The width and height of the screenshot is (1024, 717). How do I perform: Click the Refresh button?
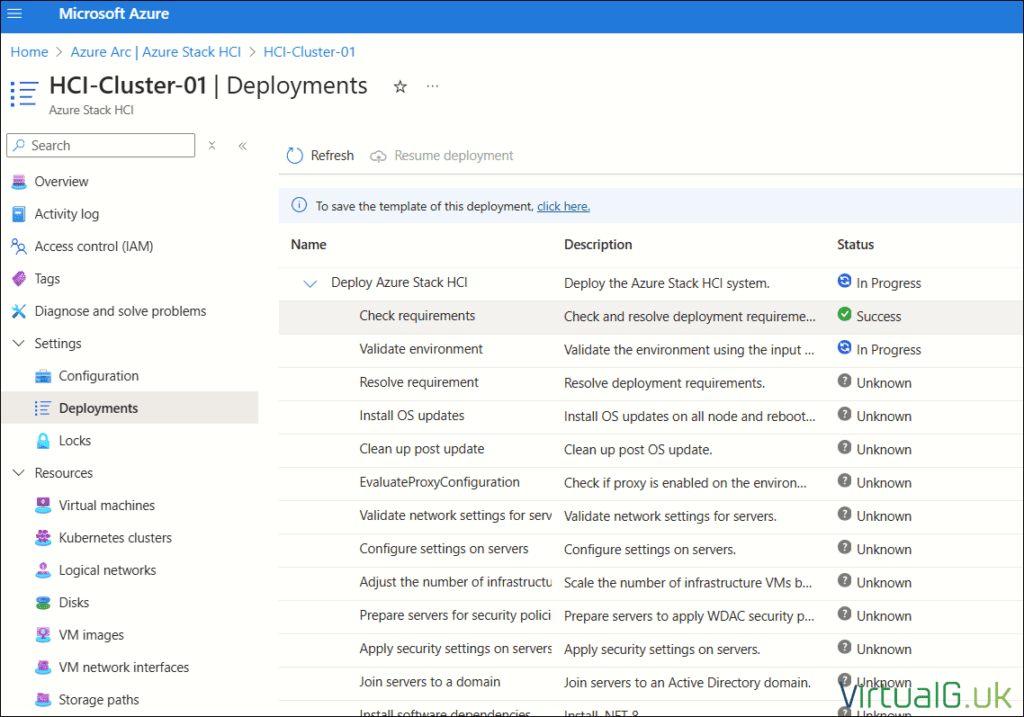click(x=320, y=155)
